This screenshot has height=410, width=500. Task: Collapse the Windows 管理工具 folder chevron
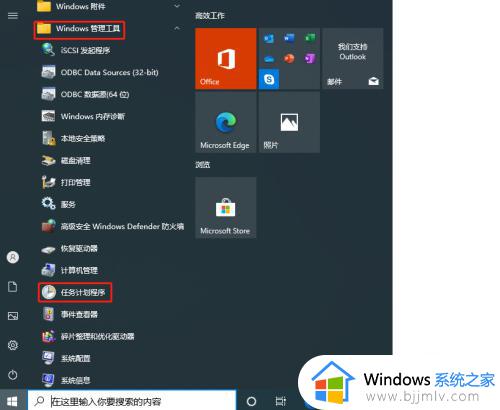tap(177, 28)
